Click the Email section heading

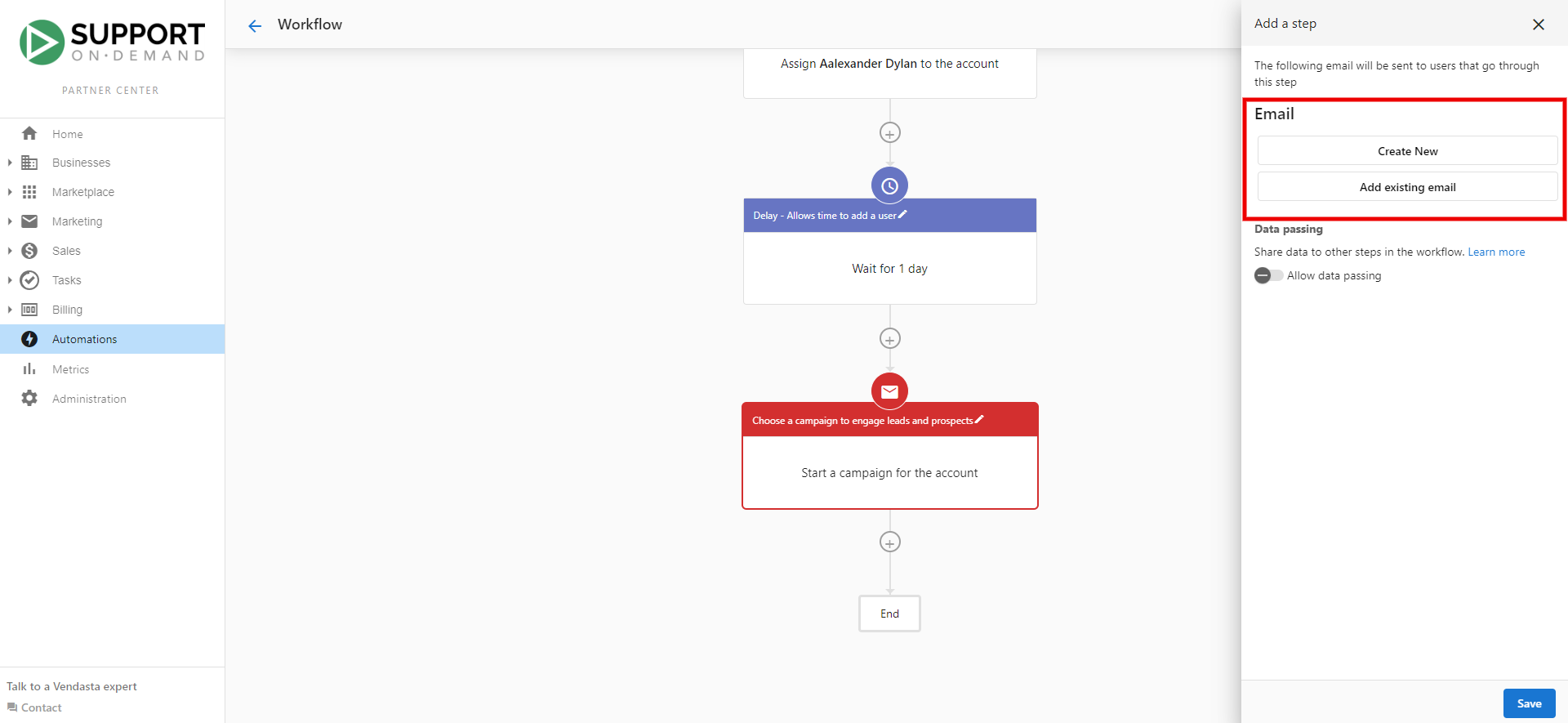click(x=1274, y=114)
